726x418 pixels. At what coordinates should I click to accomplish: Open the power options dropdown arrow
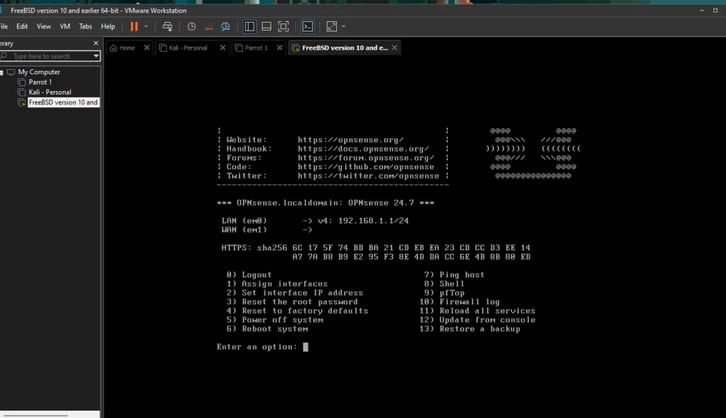(x=146, y=26)
